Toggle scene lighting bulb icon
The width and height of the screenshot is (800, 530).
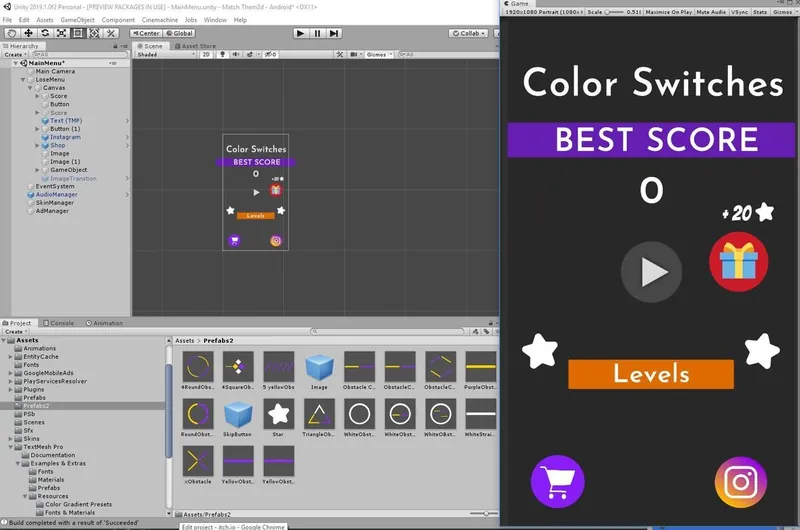point(222,54)
